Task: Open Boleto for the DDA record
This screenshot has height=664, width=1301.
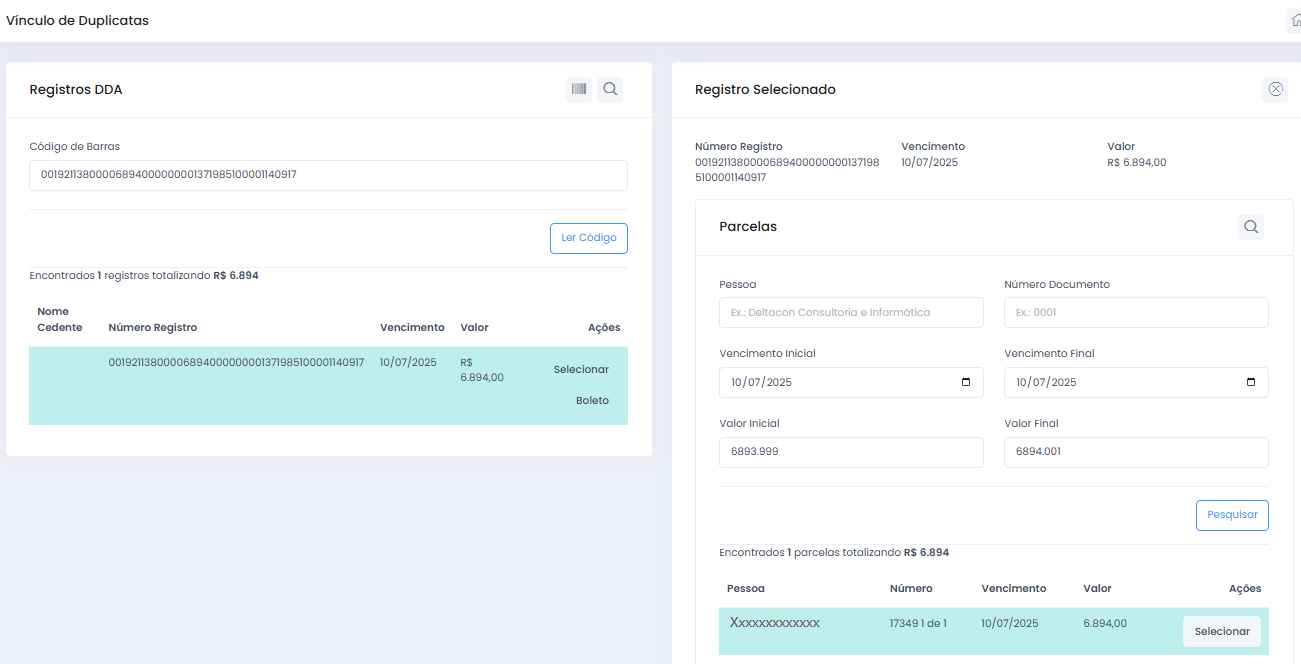Action: (592, 400)
